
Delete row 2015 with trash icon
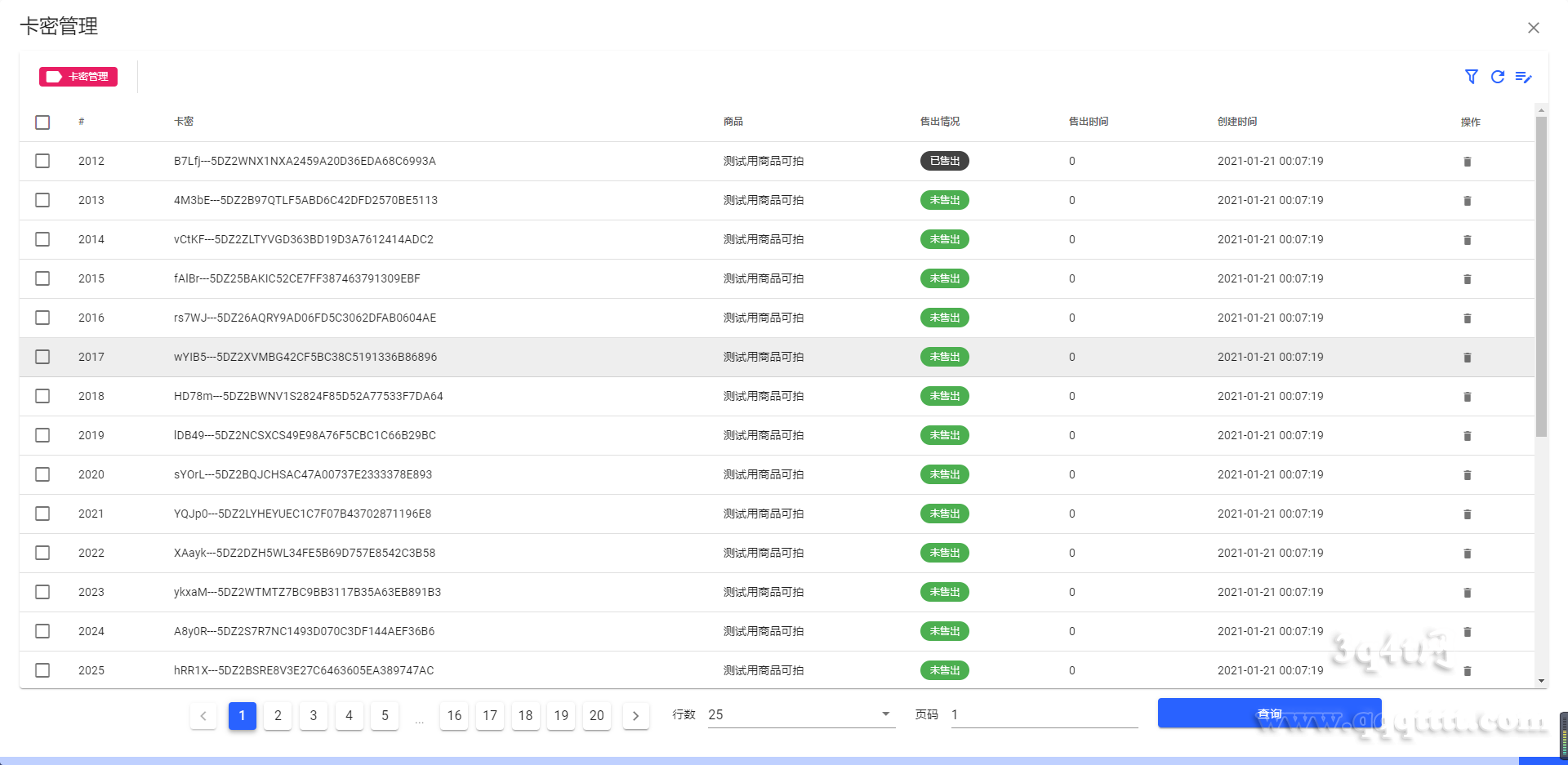click(1467, 279)
